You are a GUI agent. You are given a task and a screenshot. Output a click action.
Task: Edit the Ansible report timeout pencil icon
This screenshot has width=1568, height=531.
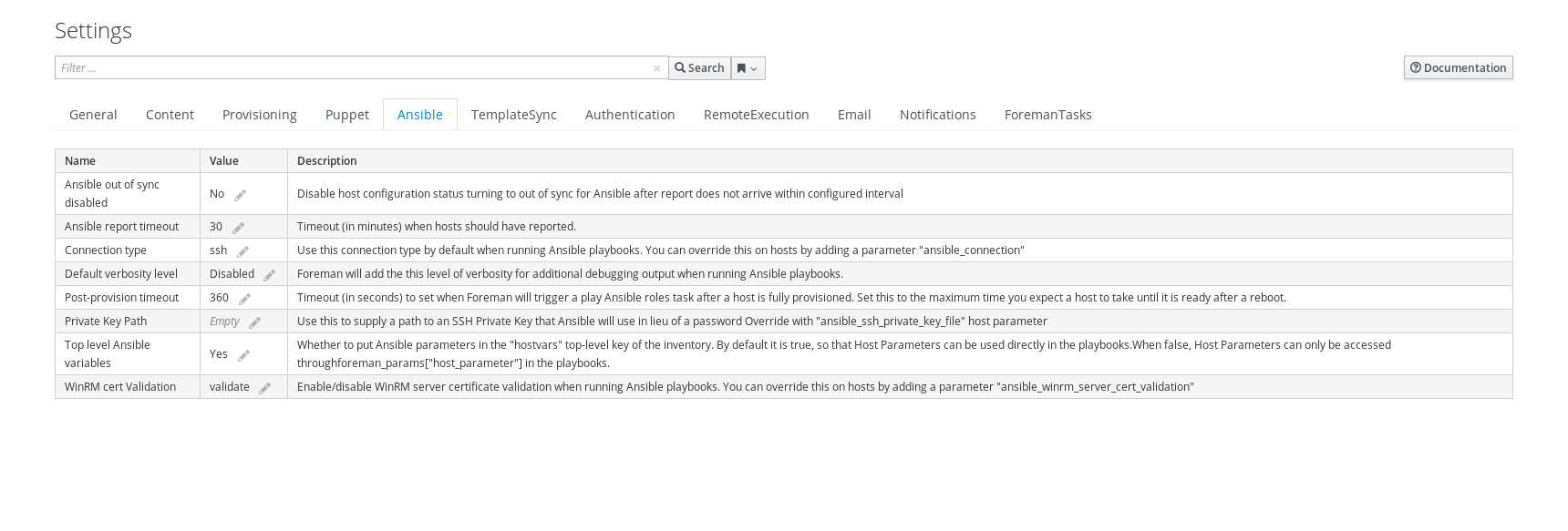point(238,228)
